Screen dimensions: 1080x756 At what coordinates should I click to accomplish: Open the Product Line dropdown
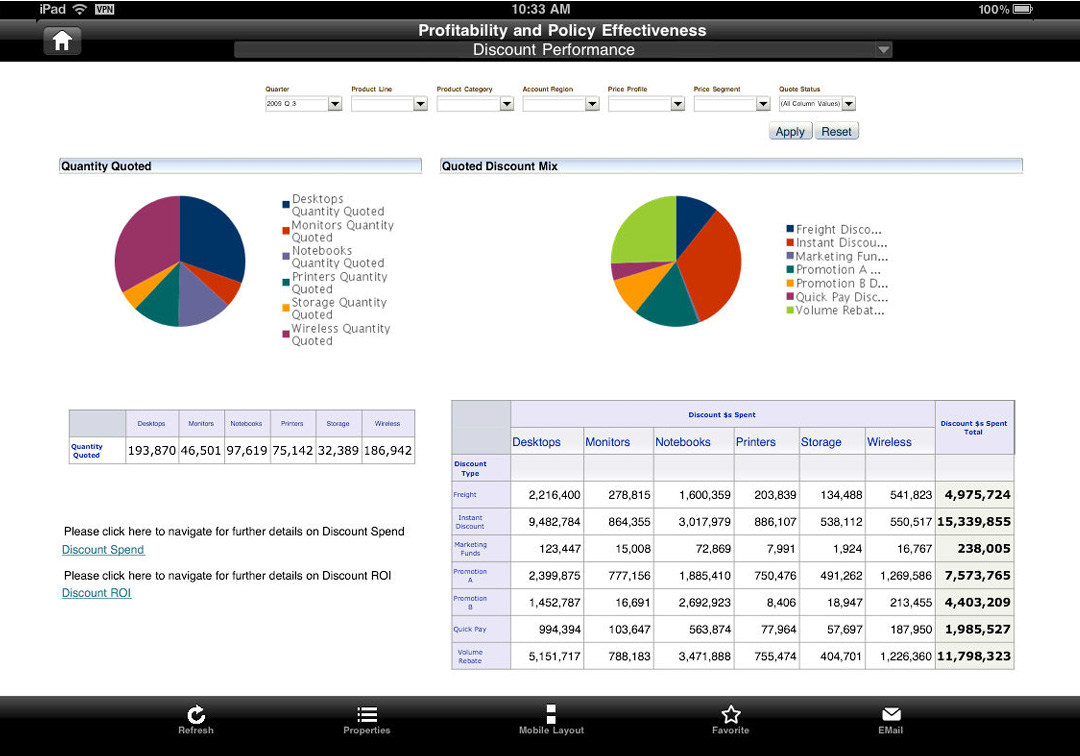point(421,104)
